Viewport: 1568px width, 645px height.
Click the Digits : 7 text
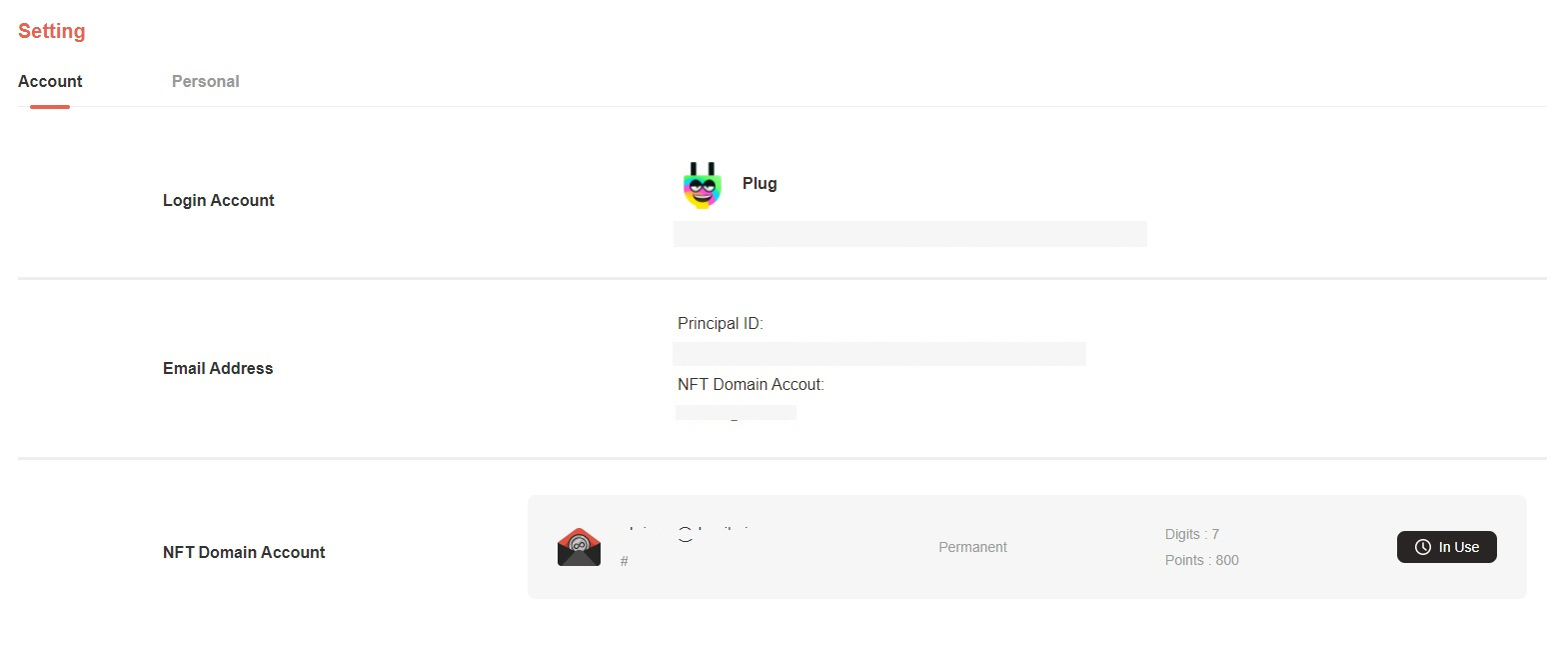click(1191, 534)
